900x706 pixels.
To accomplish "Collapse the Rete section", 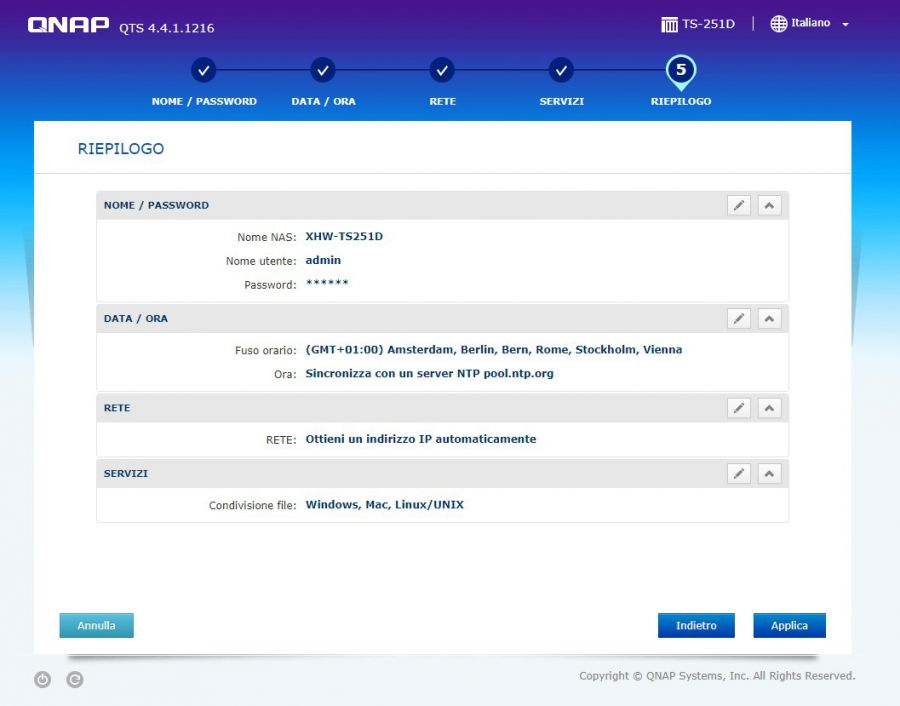I will click(769, 408).
